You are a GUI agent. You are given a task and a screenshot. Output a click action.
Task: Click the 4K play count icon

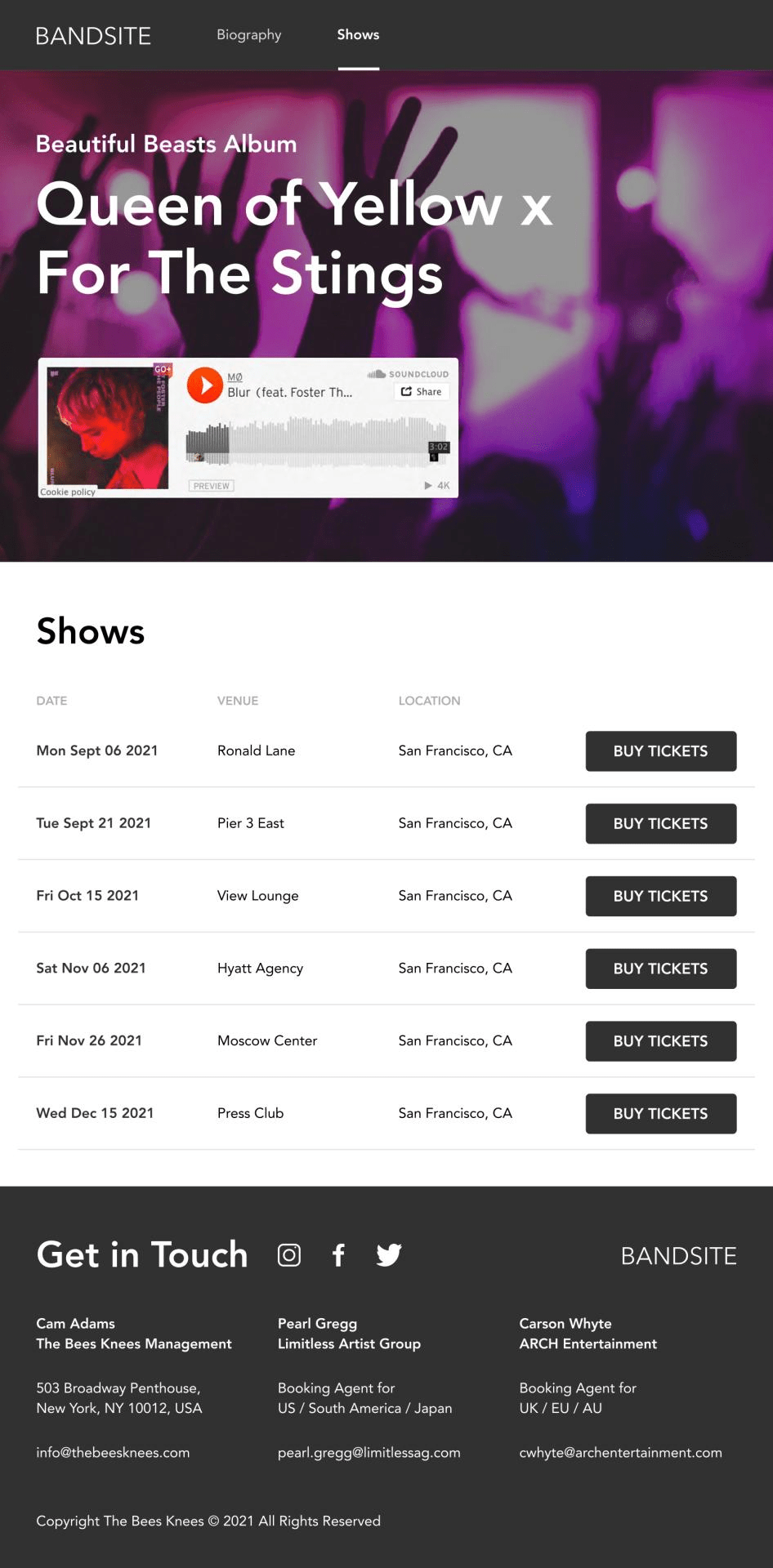pos(437,485)
